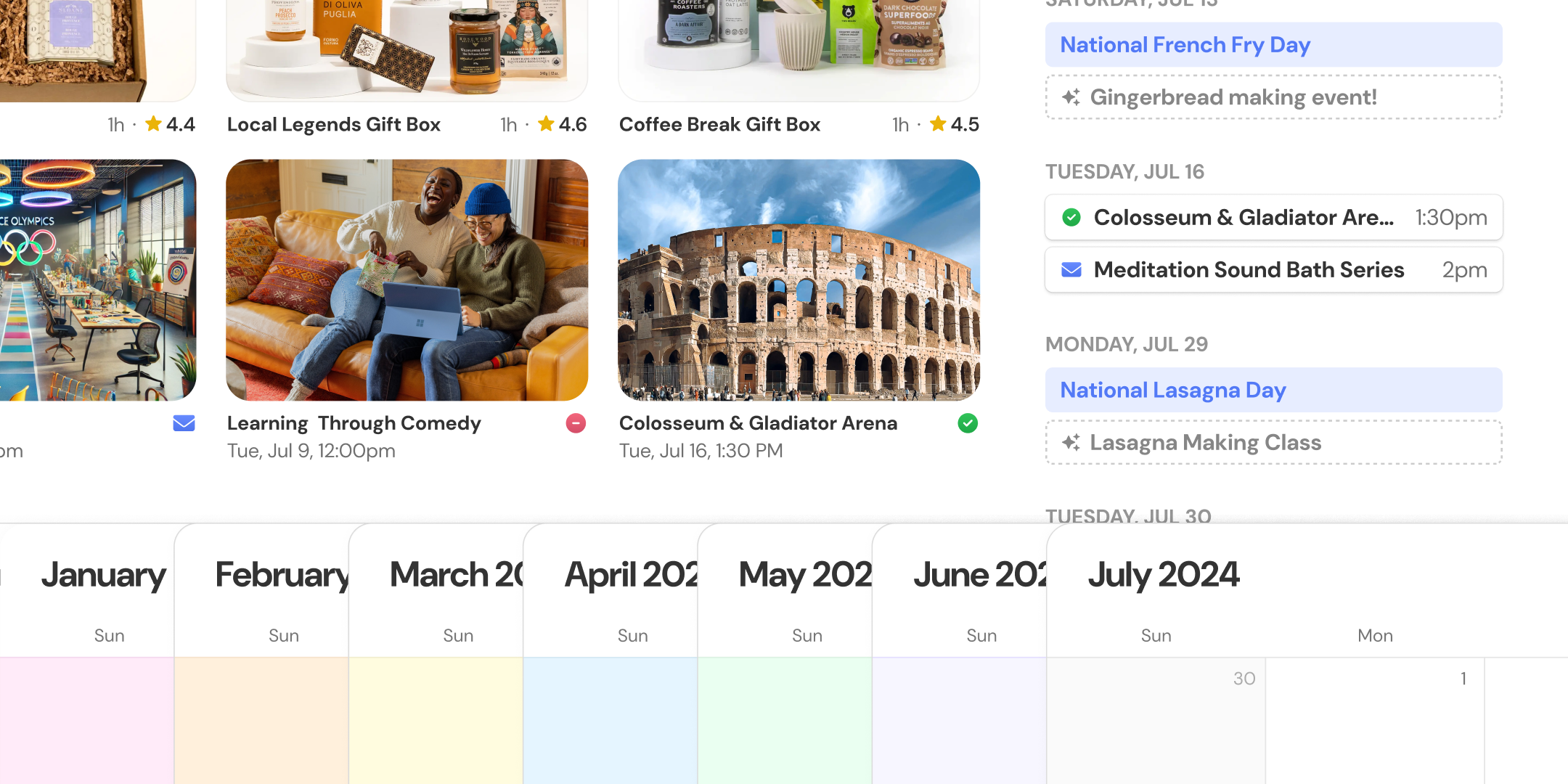Open the Meditation Sound Bath Series 2pm item
The image size is (1568, 784).
(x=1273, y=270)
